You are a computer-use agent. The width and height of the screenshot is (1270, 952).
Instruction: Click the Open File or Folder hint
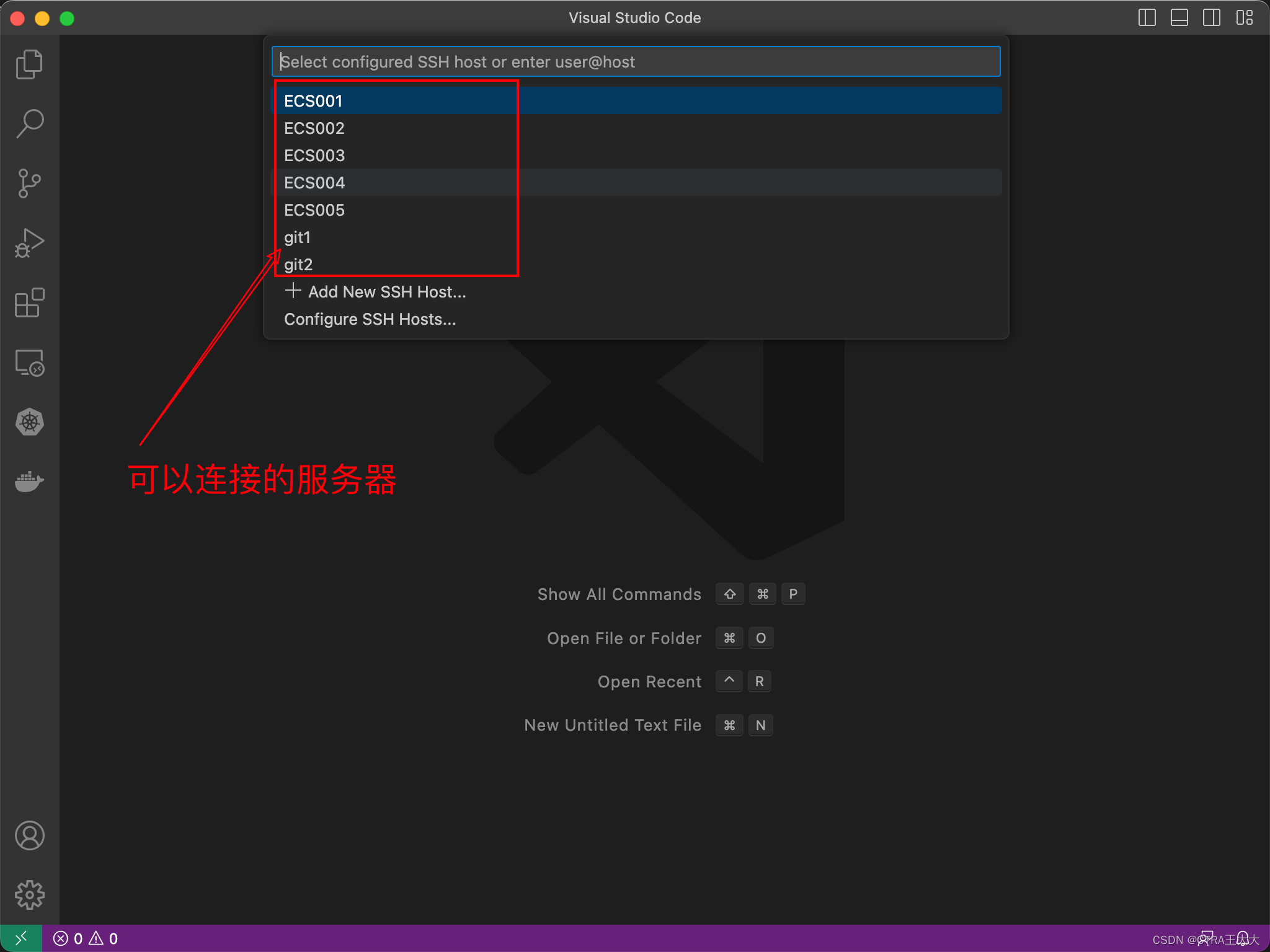click(x=624, y=638)
